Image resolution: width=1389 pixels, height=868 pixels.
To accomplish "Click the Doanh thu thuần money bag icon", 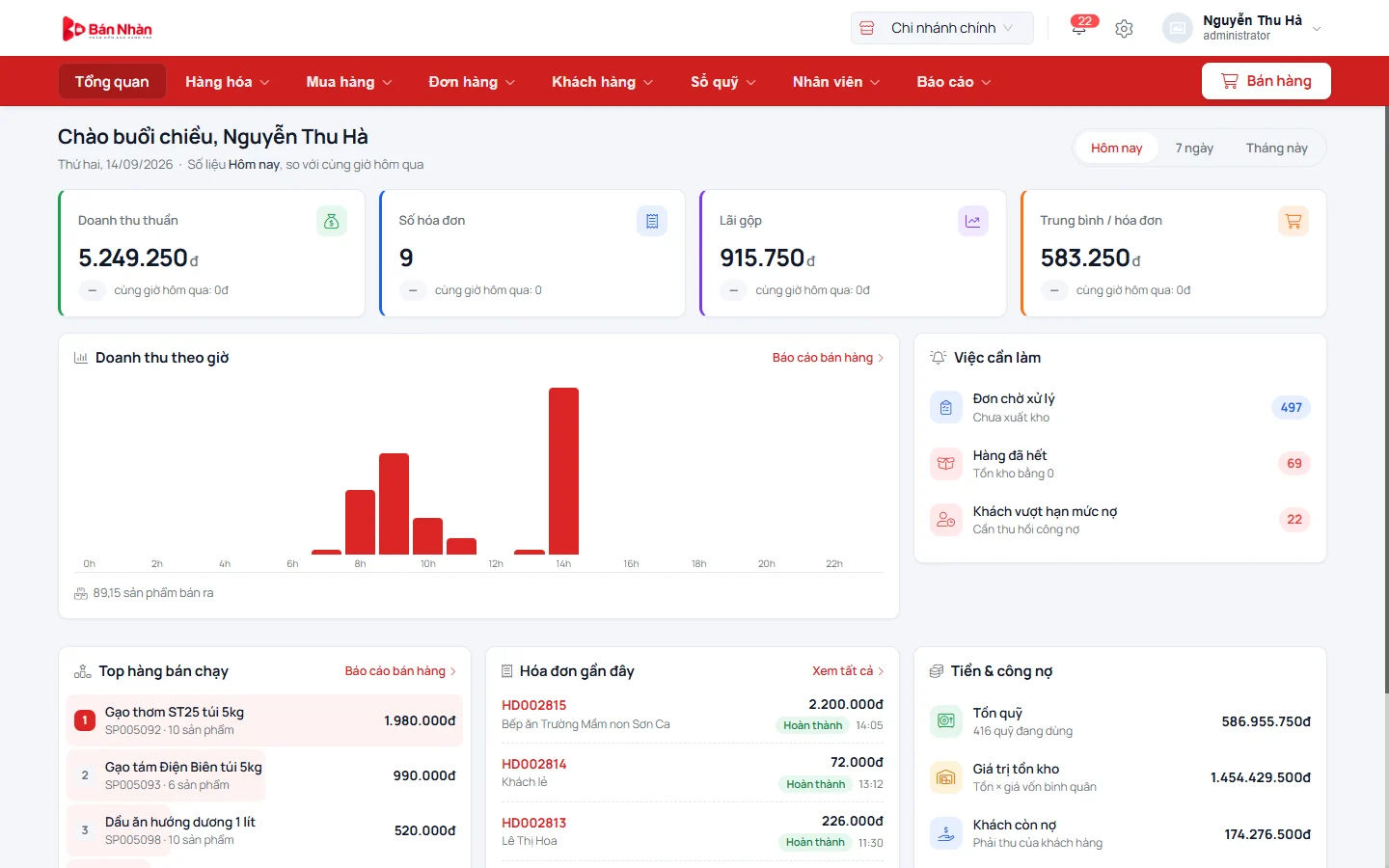I will tap(331, 221).
